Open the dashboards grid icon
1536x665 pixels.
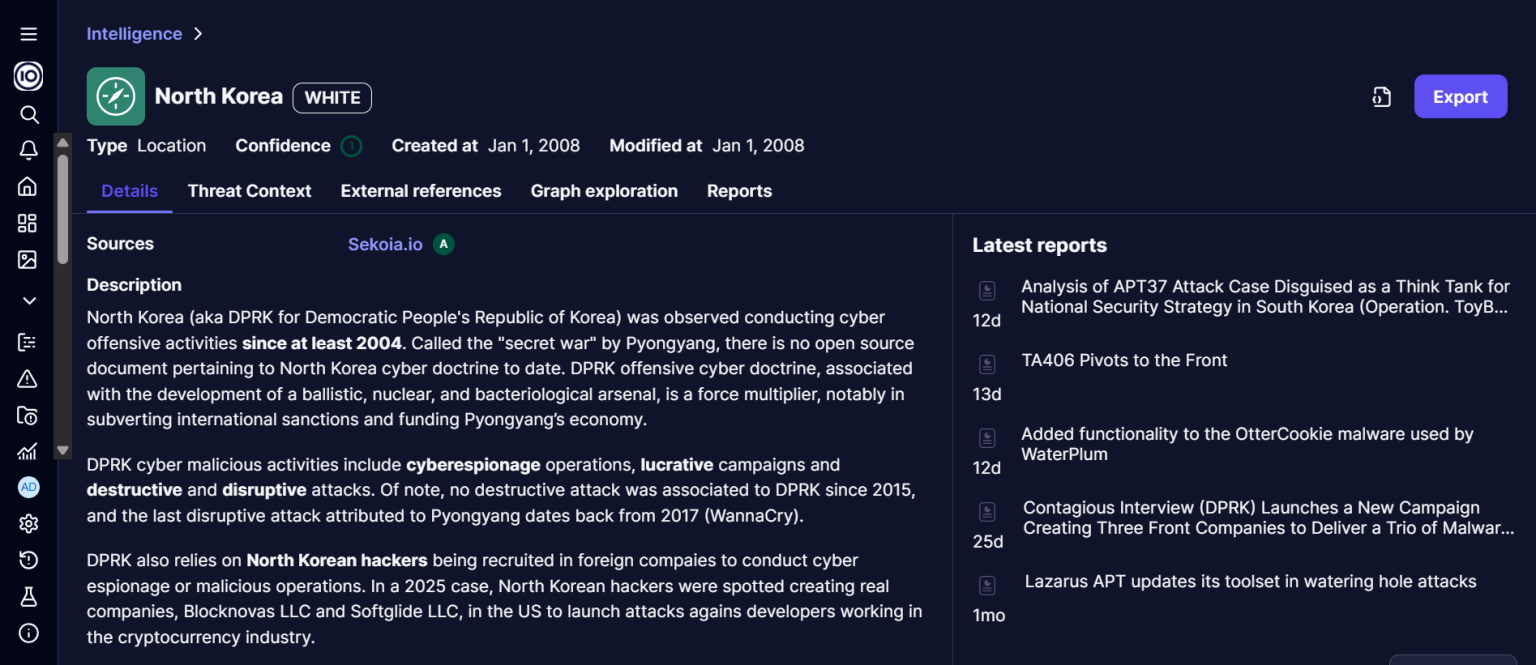[x=28, y=223]
